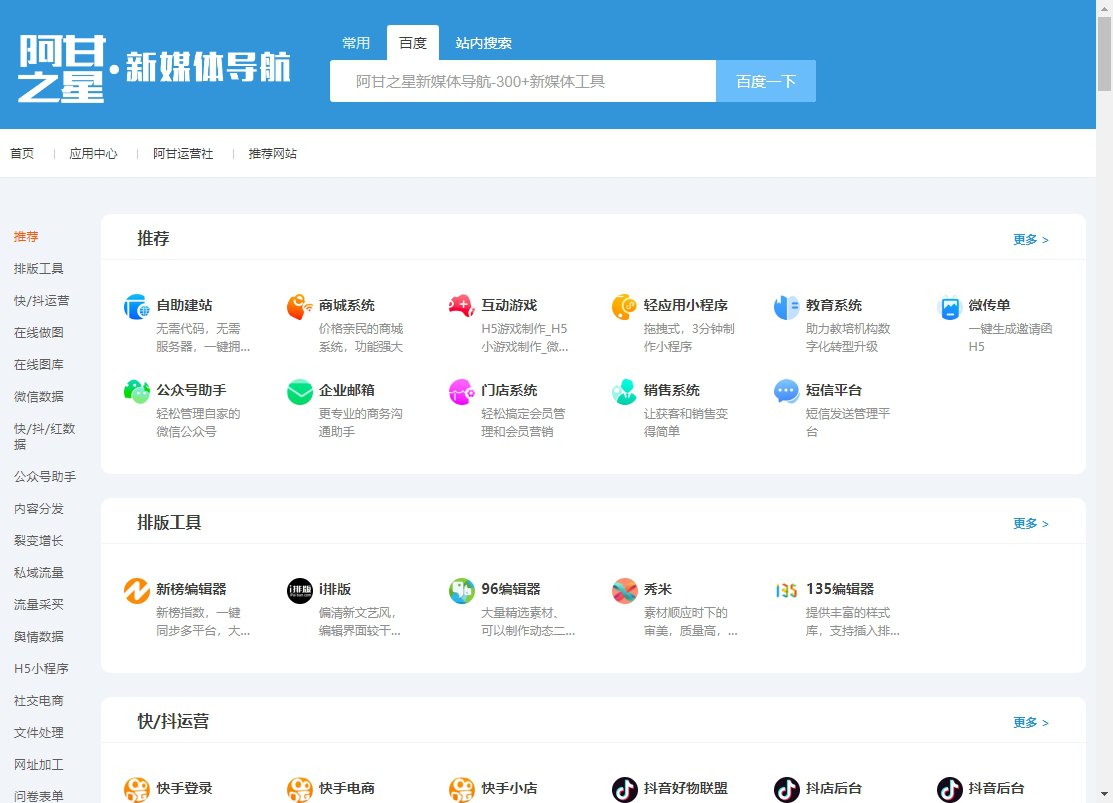Select 流量采买 in the sidebar

[x=38, y=604]
